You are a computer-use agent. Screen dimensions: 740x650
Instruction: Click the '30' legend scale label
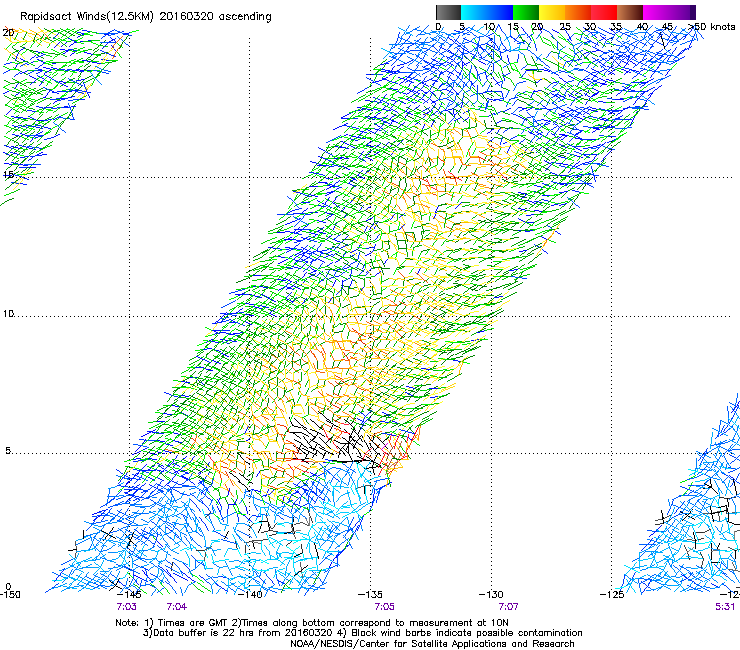(590, 27)
